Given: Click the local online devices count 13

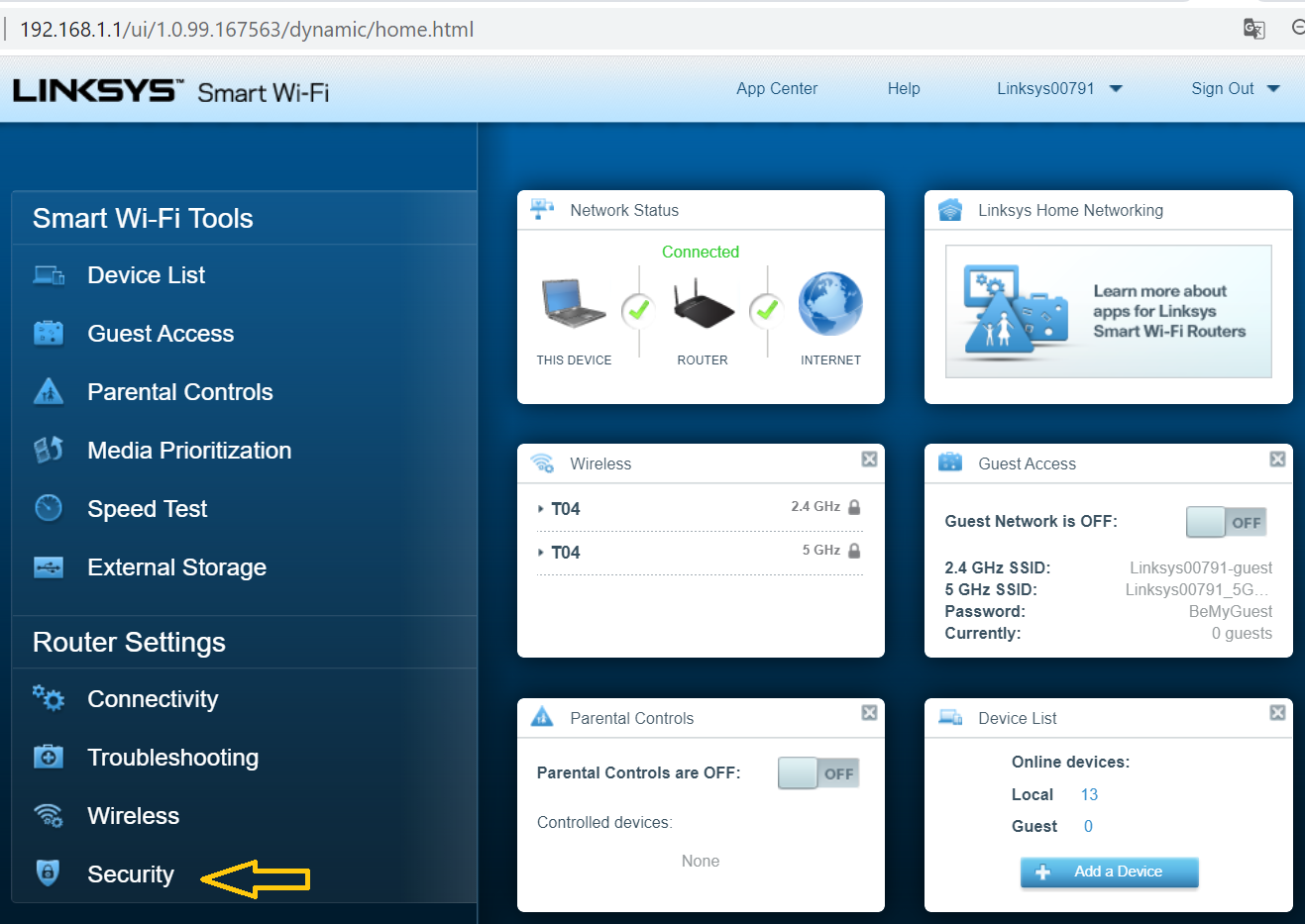Looking at the screenshot, I should [1089, 794].
